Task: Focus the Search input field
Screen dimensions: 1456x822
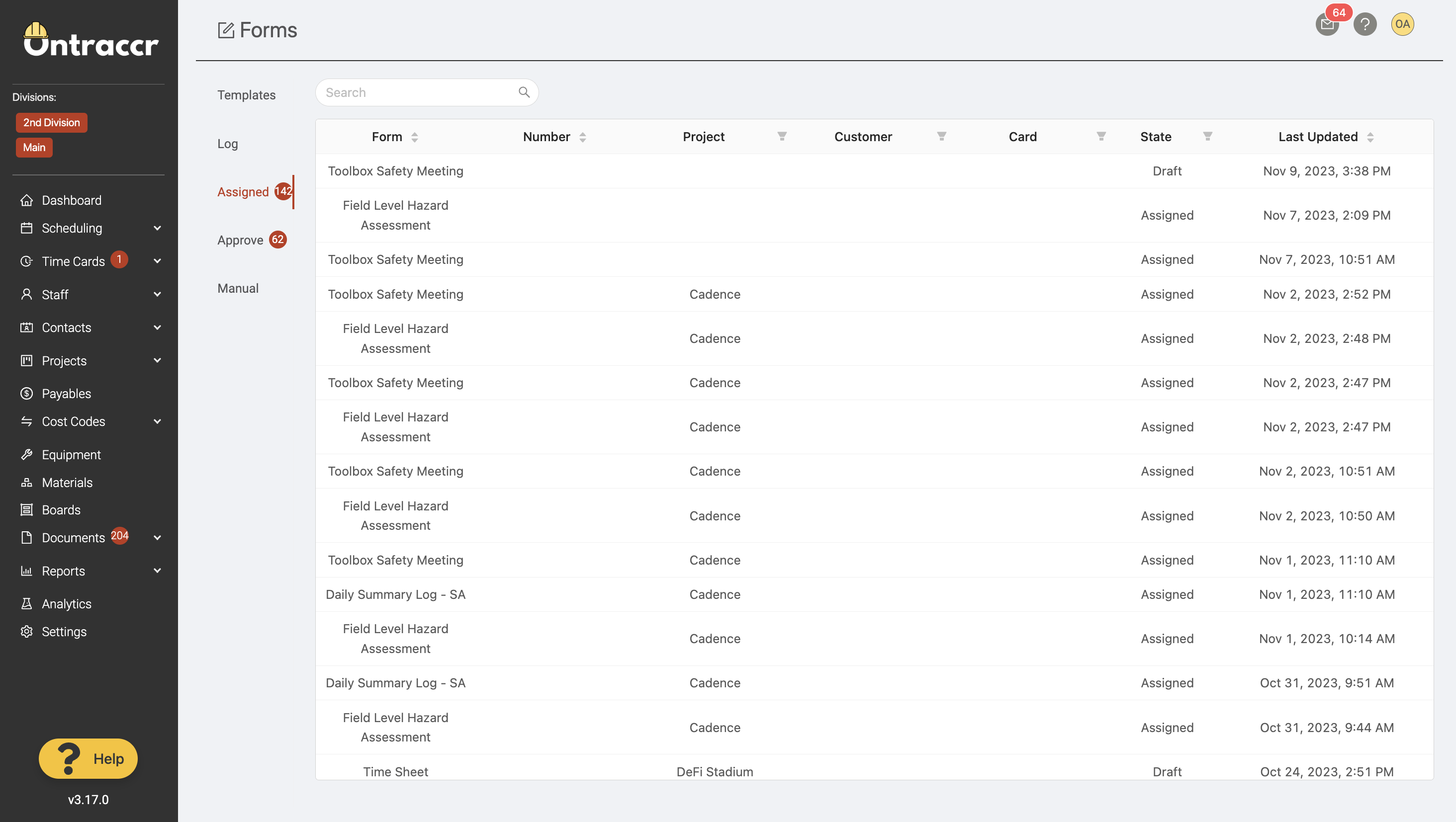Action: tap(426, 92)
